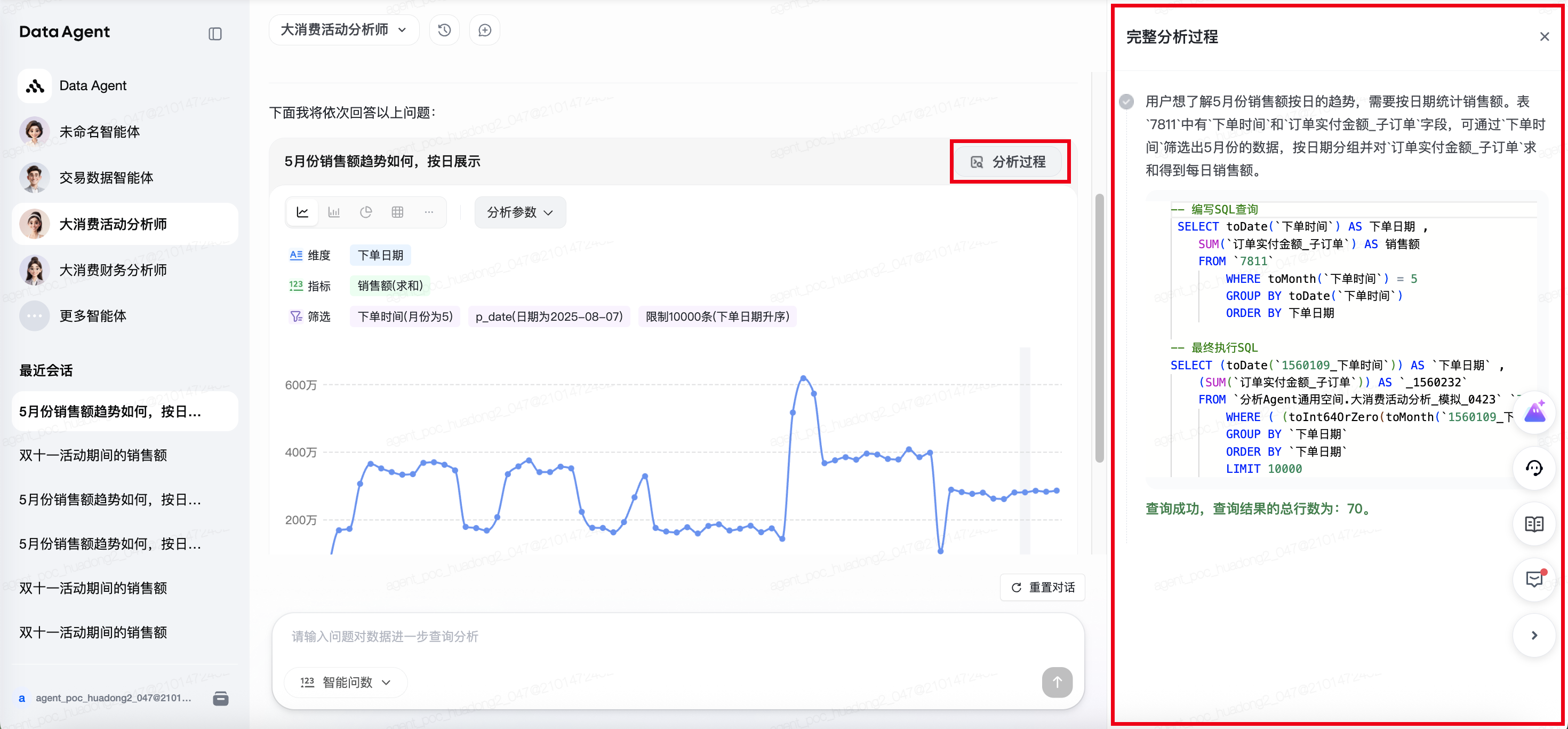The width and height of the screenshot is (1568, 729).
Task: Switch to bar chart view
Action: coord(333,212)
